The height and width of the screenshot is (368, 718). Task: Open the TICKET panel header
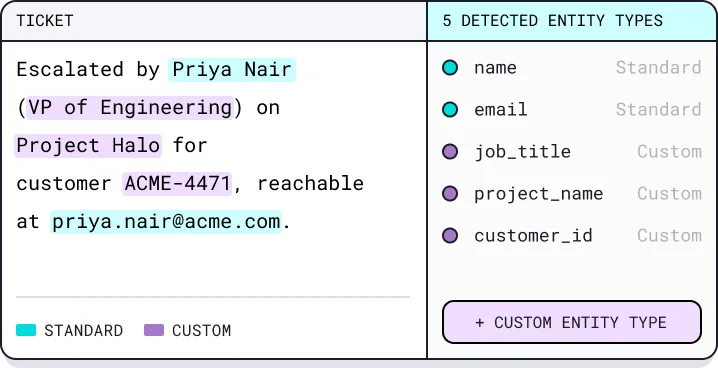point(214,21)
